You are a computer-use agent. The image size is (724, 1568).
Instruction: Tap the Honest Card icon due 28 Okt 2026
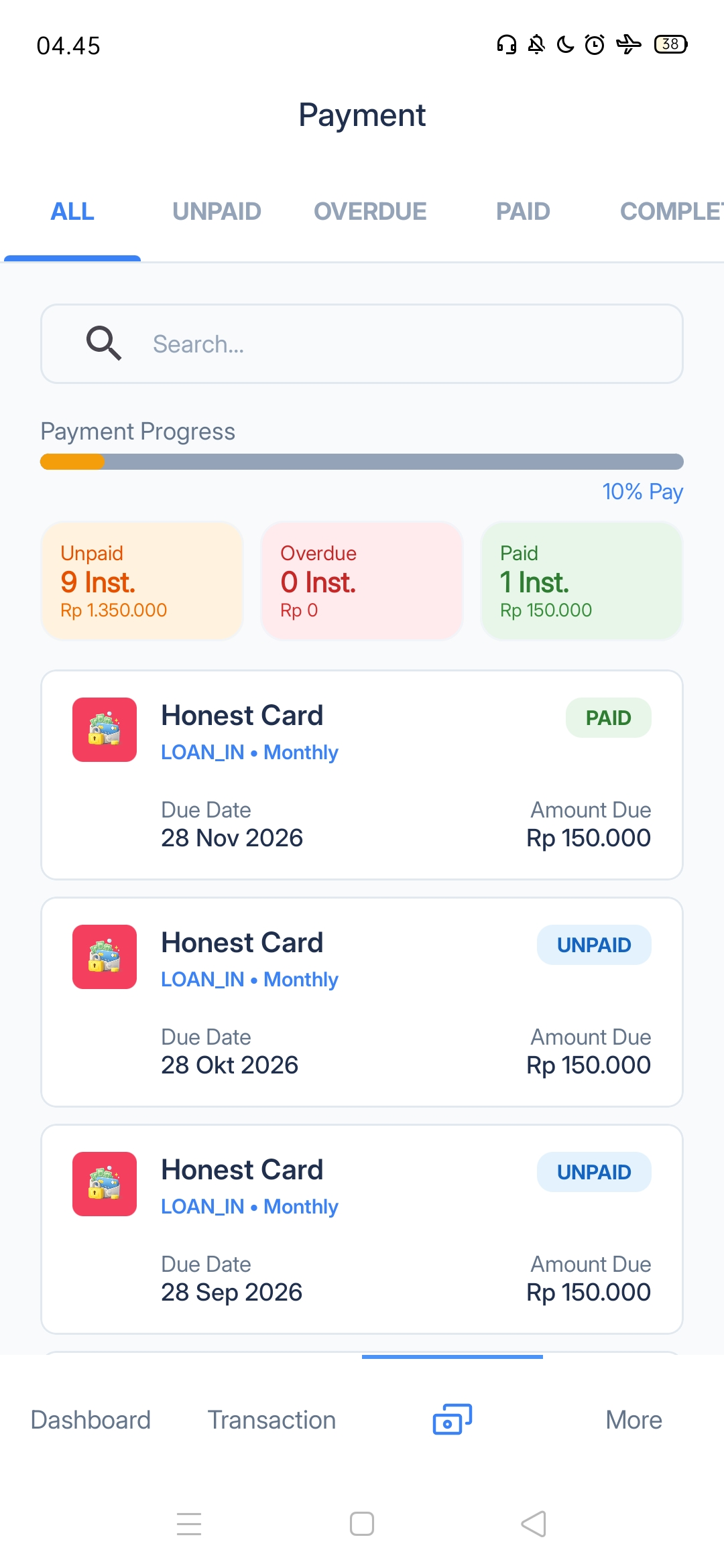click(x=105, y=957)
